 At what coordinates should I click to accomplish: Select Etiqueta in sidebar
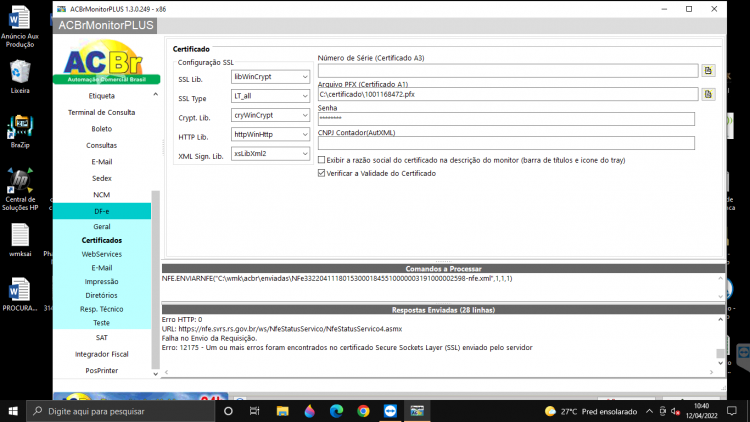pyautogui.click(x=101, y=96)
